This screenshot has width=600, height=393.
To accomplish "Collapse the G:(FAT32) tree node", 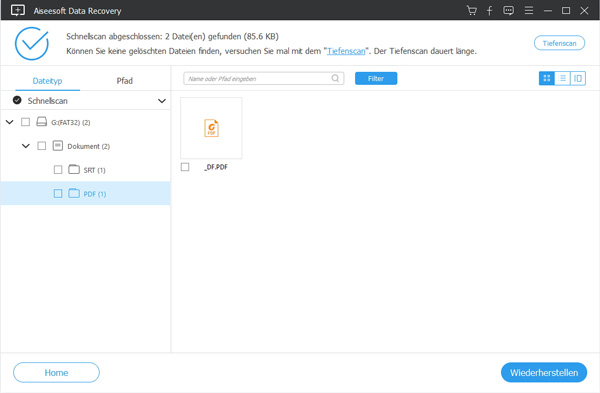I will (x=10, y=122).
